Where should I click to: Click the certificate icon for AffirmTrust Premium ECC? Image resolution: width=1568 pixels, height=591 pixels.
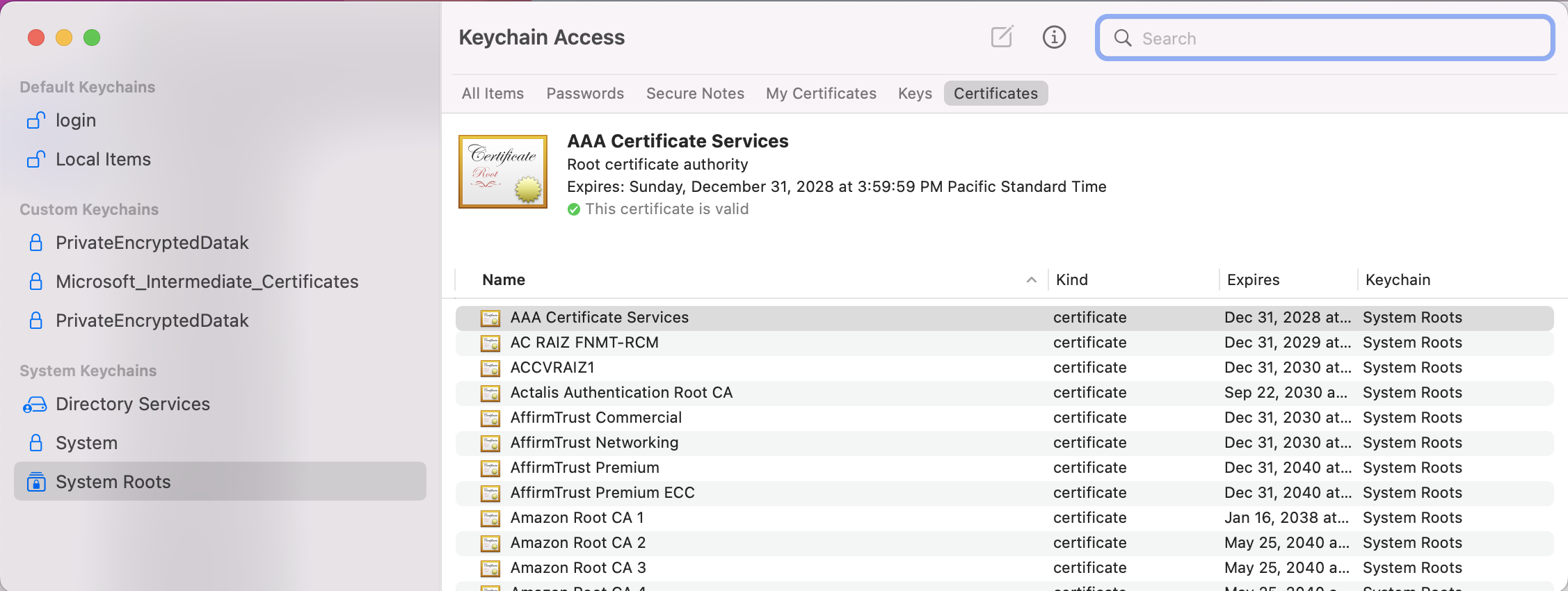490,493
